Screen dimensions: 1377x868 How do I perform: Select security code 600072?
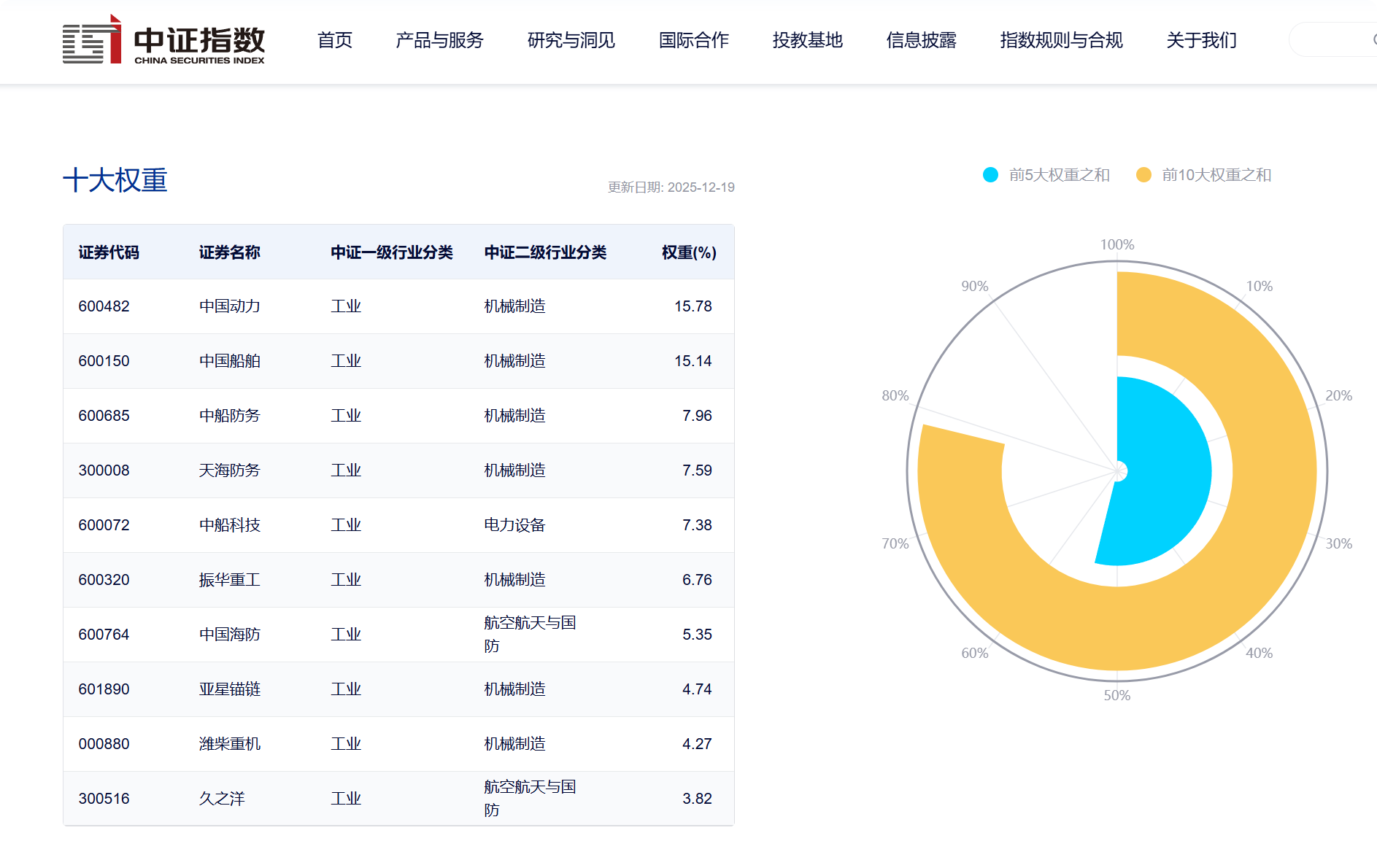104,525
